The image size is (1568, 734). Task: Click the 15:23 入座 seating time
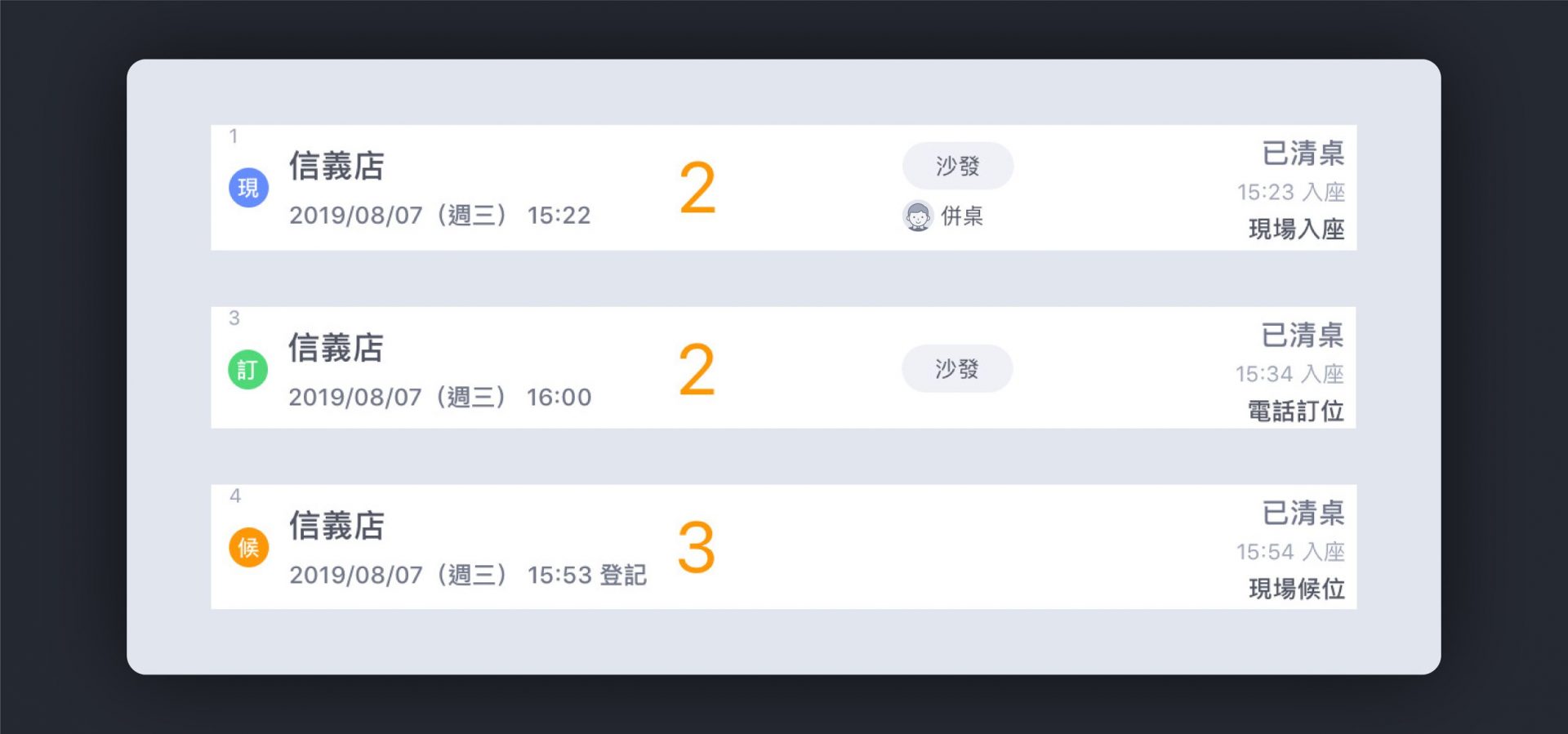pyautogui.click(x=1290, y=192)
